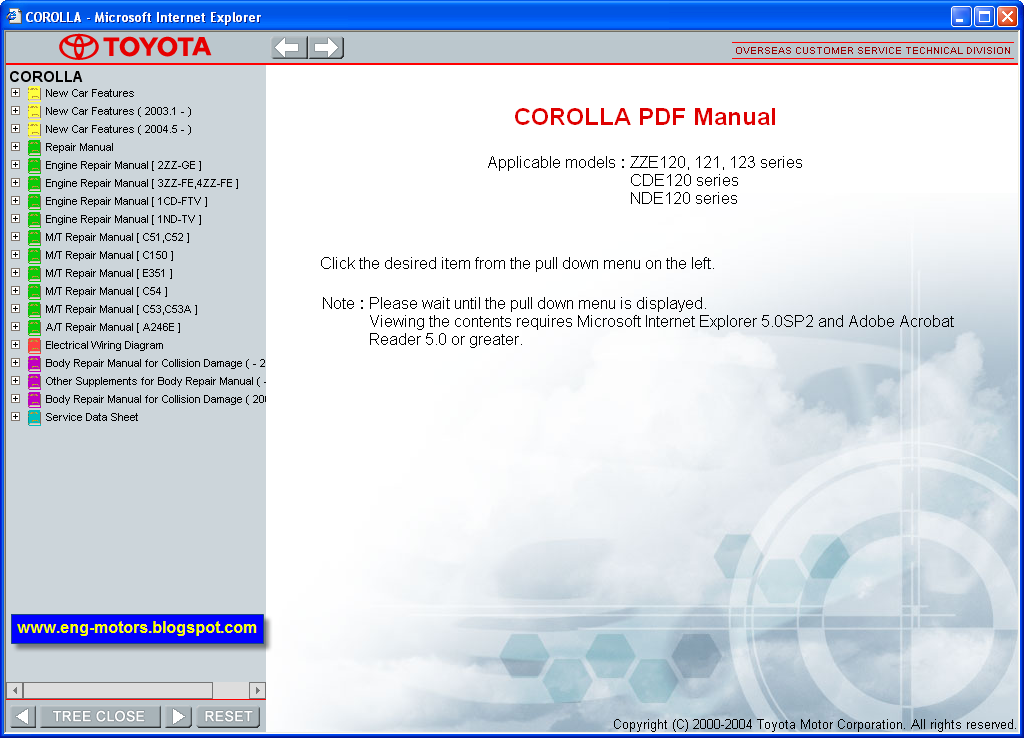This screenshot has height=738, width=1024.
Task: Expand the Engine Repair Manual [1CD-FTV] node
Action: (14, 201)
